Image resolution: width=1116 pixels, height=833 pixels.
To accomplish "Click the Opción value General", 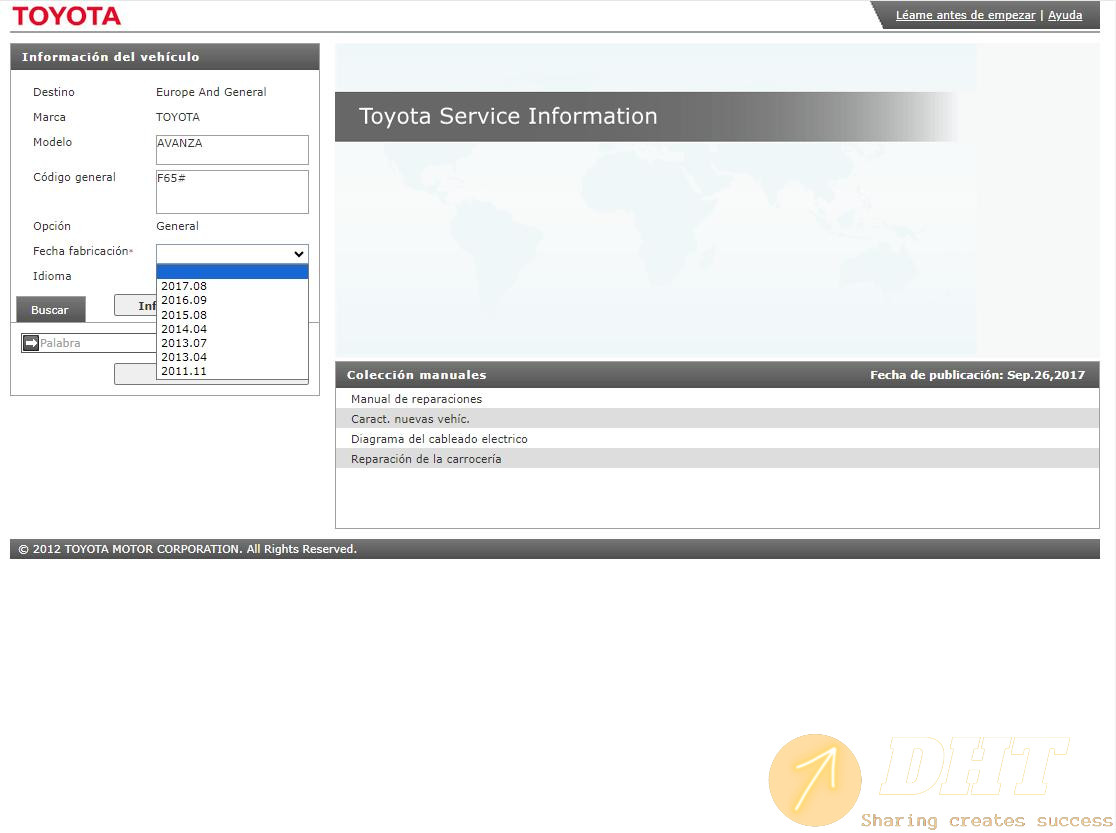I will (177, 226).
